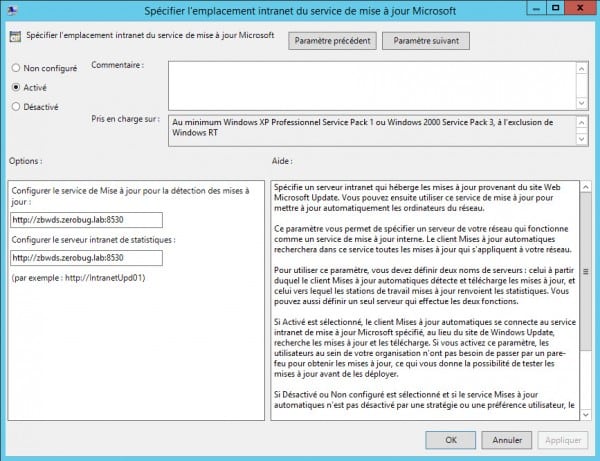Click Aide panel scroll up arrow
Viewport: 600px width, 461px height.
[585, 187]
